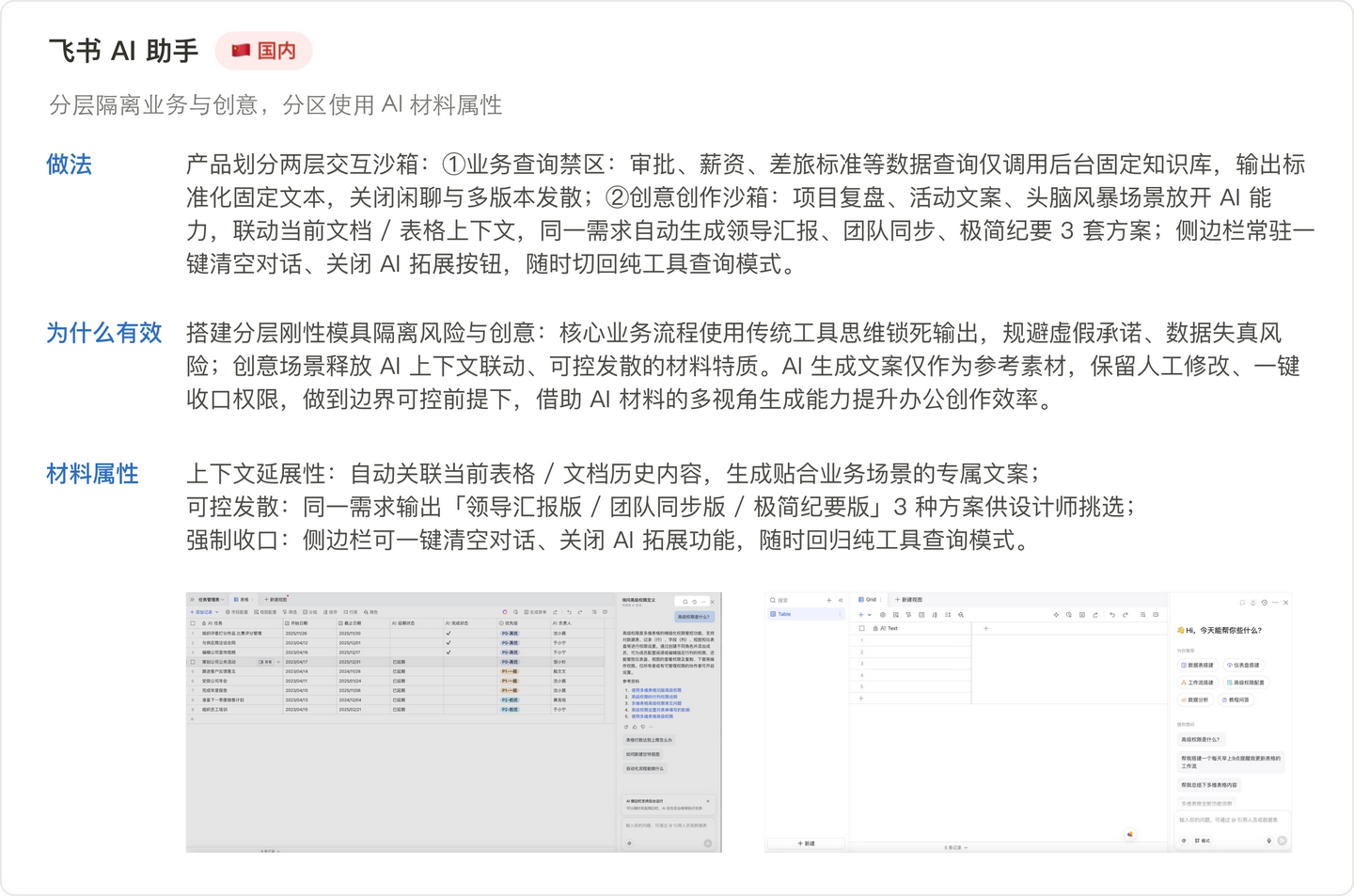Open 视图配置 in task table screenshot toolbar
Image resolution: width=1354 pixels, height=896 pixels.
coord(265,612)
